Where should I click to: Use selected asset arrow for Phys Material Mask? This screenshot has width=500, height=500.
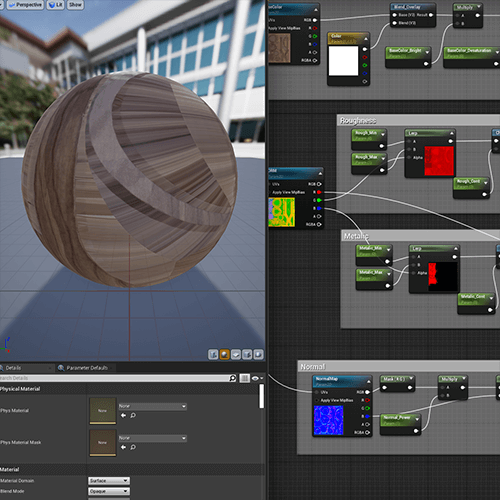pyautogui.click(x=123, y=447)
